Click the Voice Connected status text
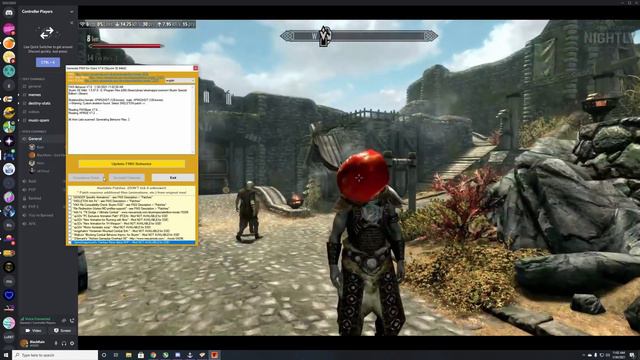The image size is (640, 360). (x=38, y=319)
